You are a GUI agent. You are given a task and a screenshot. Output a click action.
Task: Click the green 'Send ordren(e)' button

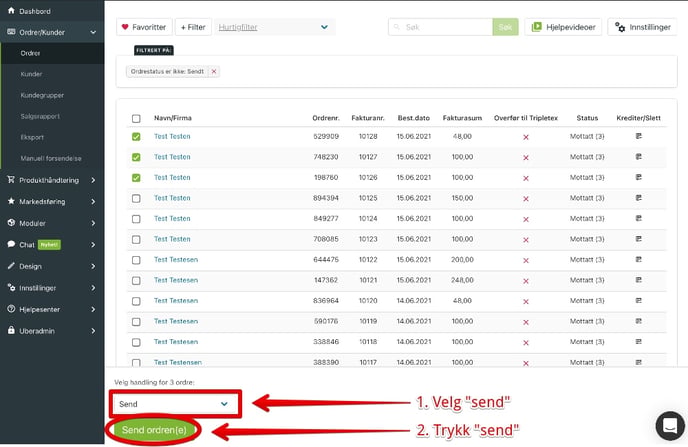[x=154, y=430]
